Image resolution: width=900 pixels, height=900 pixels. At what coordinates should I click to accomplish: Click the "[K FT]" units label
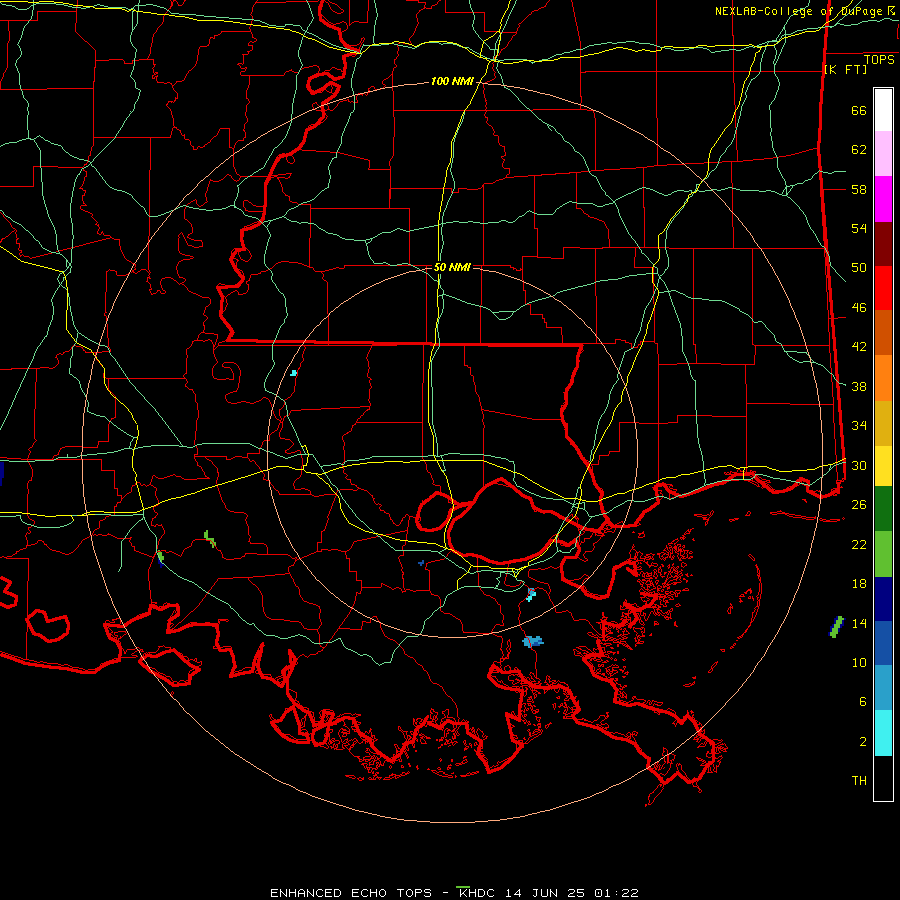(845, 70)
